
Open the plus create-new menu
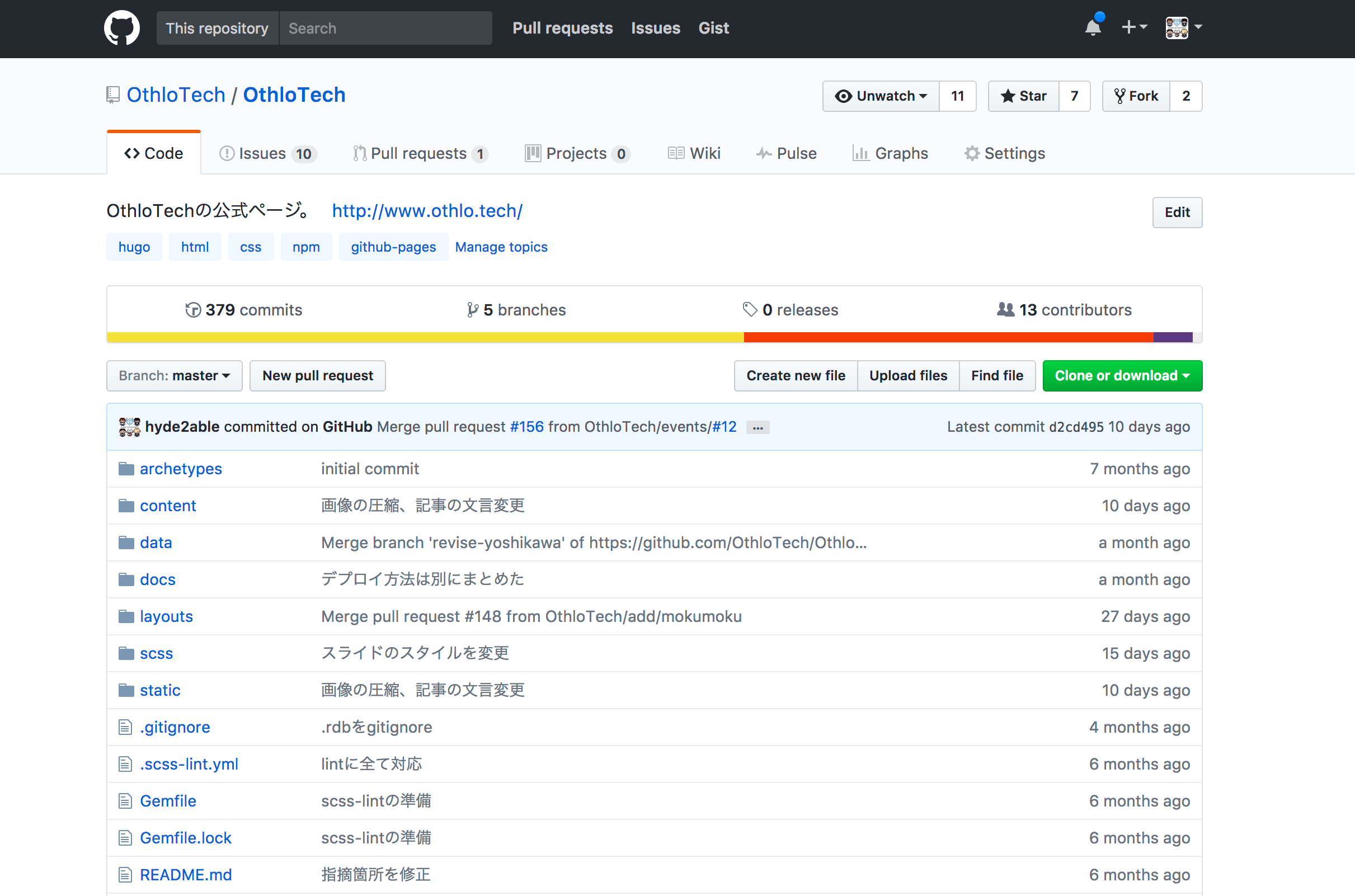[1135, 27]
